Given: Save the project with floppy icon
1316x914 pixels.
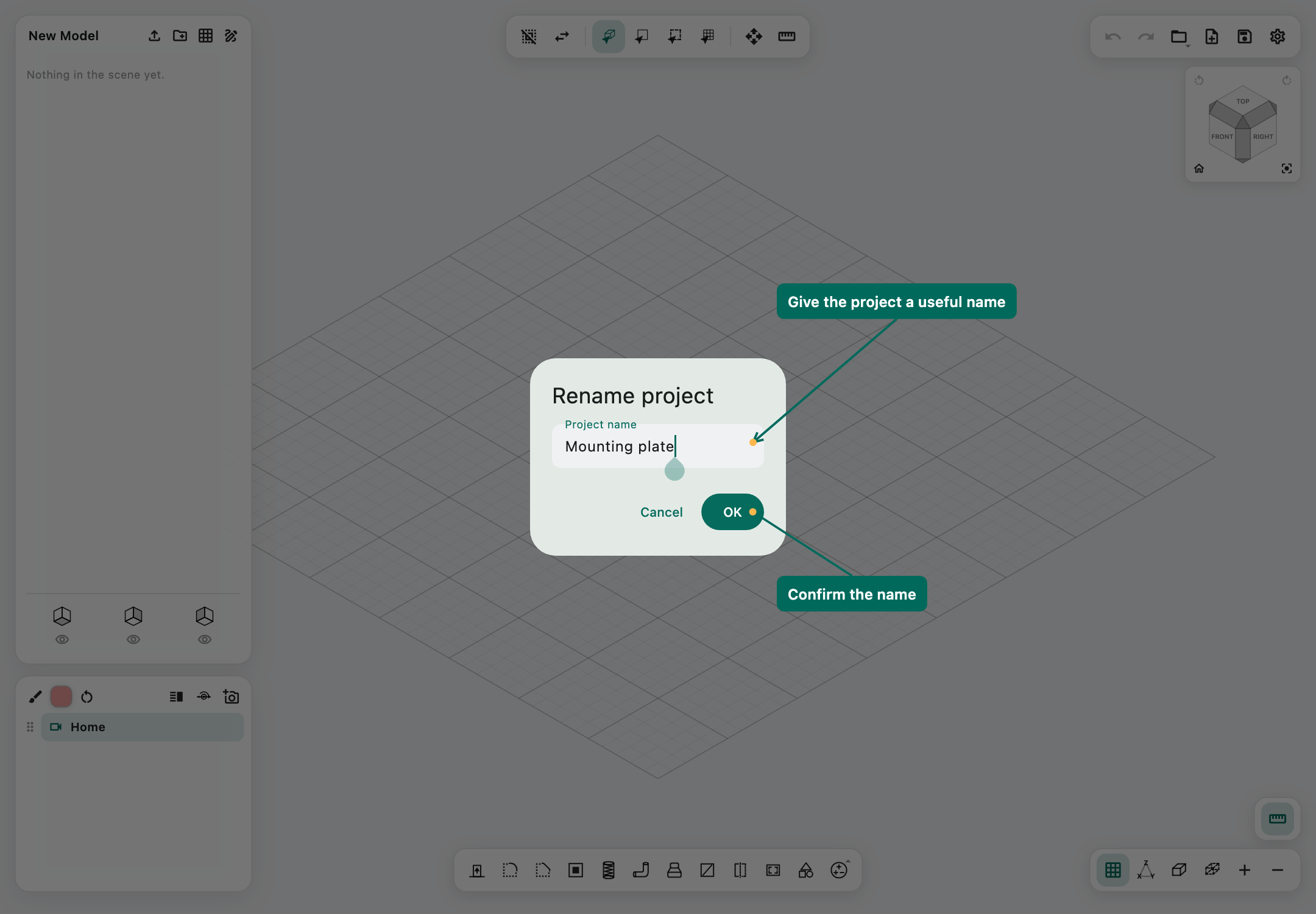Looking at the screenshot, I should point(1245,37).
